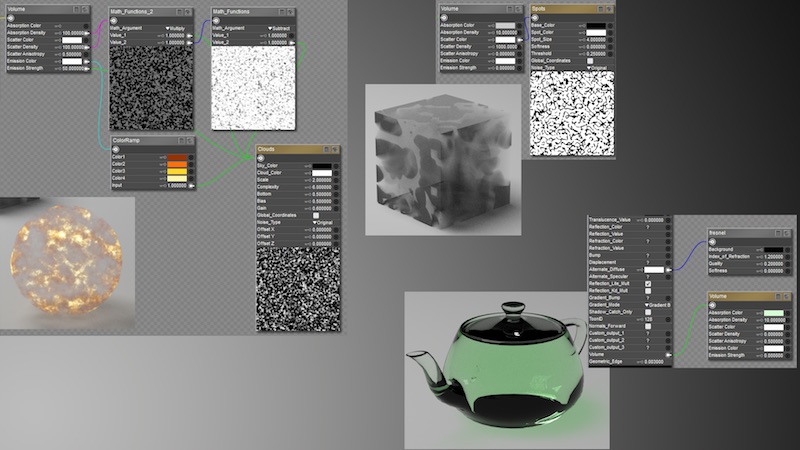The width and height of the screenshot is (800, 450).
Task: Open the Multiply dropdown in Math_Functions_2
Action: (175, 29)
